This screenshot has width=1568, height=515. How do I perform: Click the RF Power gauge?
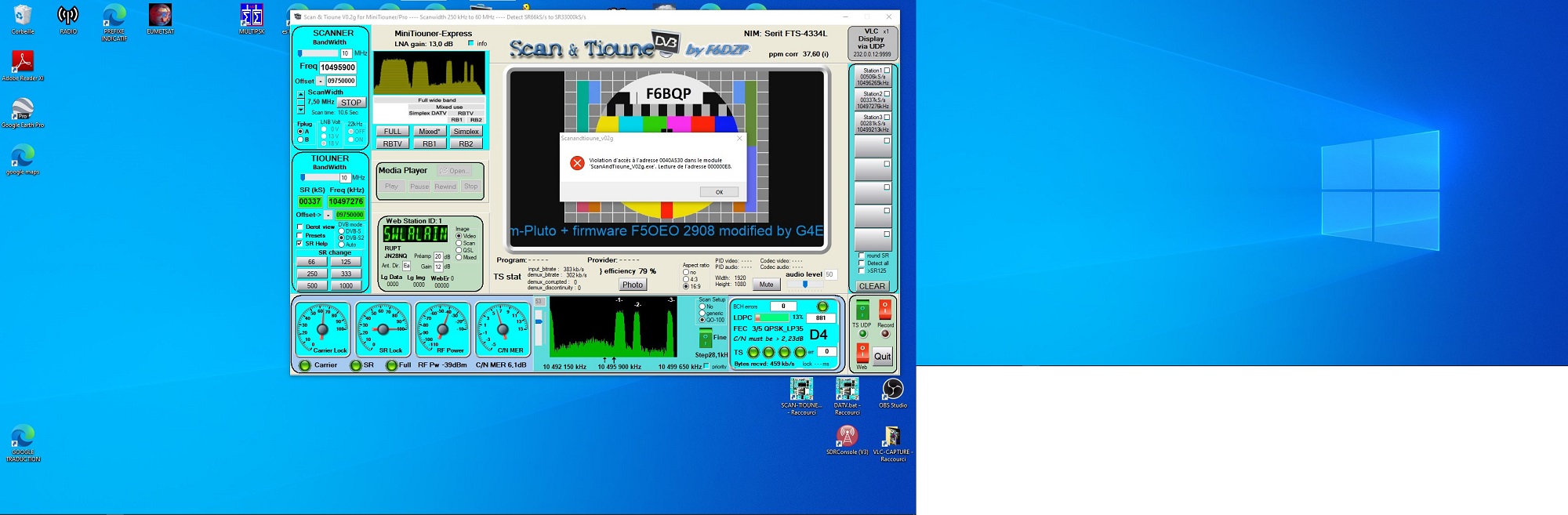[443, 329]
